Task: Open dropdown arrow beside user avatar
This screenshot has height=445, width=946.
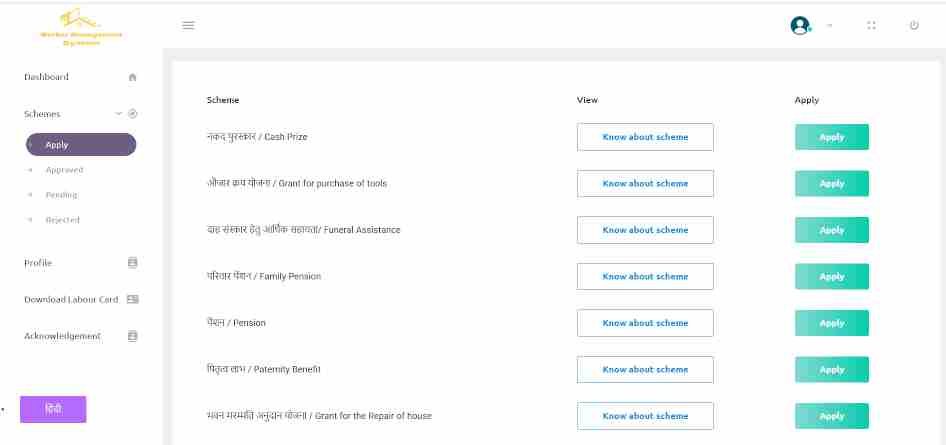Action: coord(829,25)
